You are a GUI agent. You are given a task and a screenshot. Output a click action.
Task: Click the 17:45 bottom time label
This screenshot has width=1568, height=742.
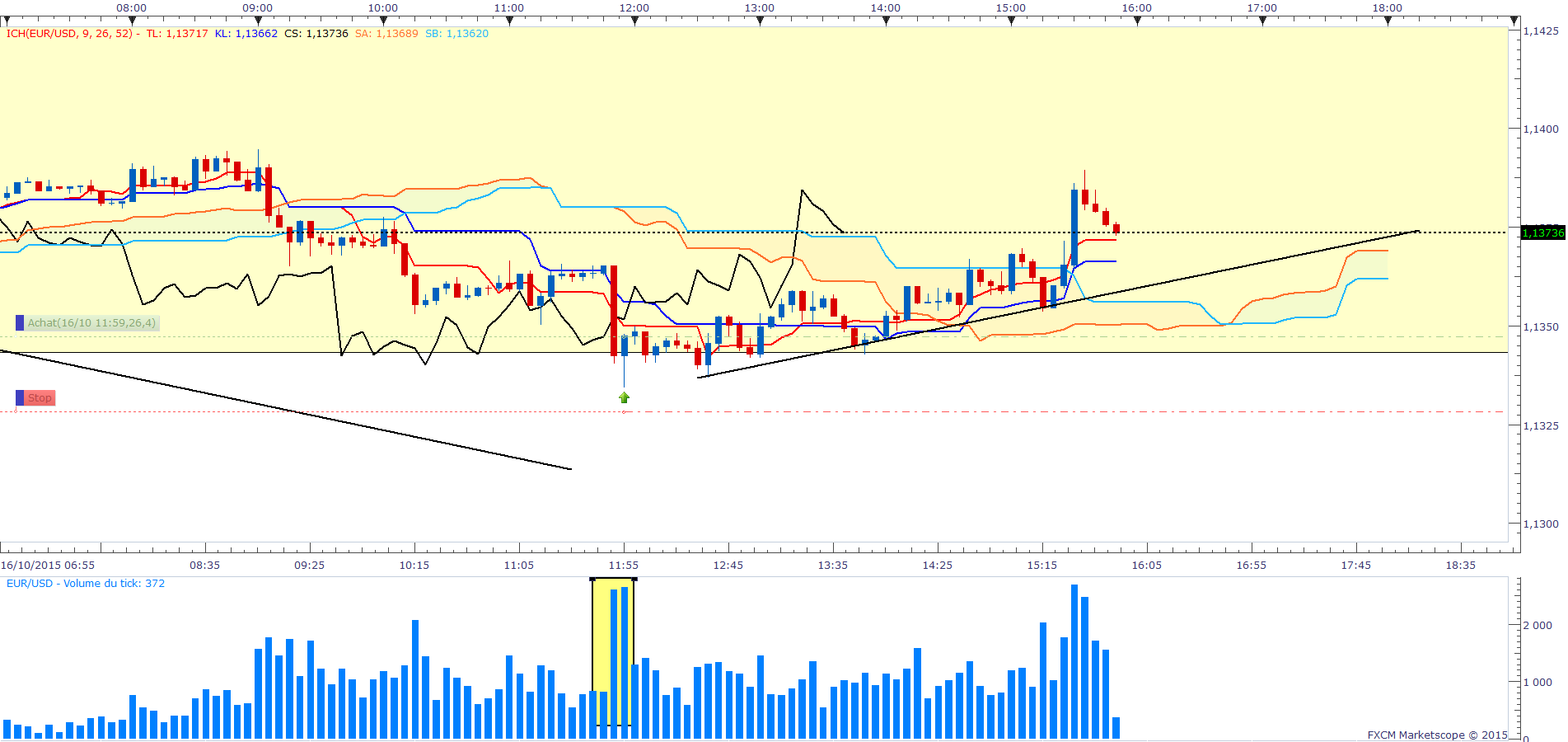point(1356,566)
